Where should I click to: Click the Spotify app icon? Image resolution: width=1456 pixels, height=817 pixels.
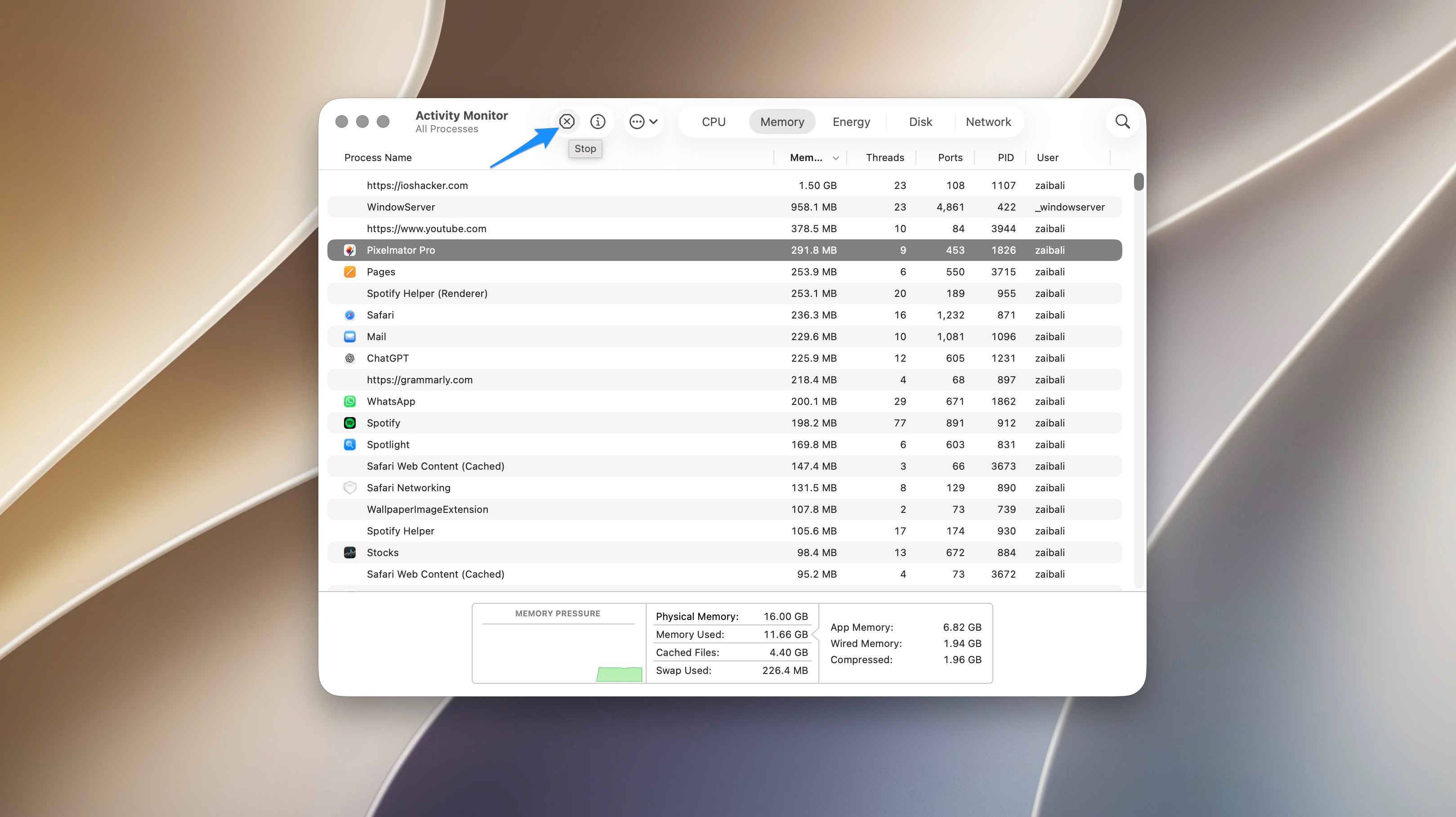[x=350, y=423]
